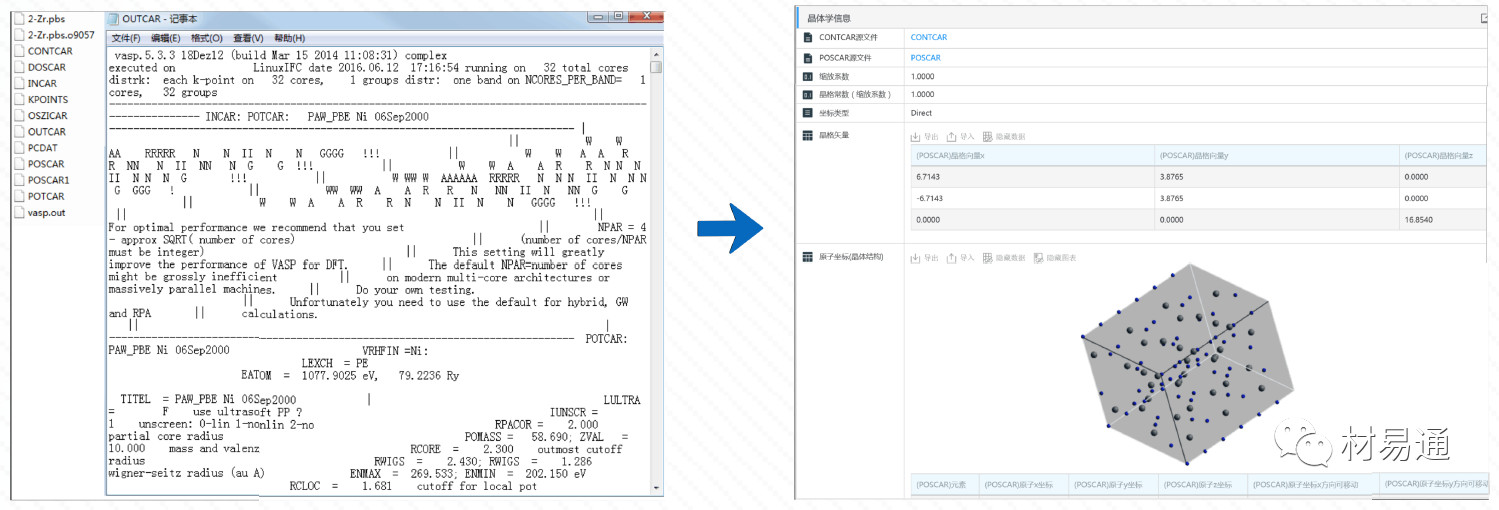Click Notepad scrollbar up arrow
Screen dimensions: 1499x510
(656, 53)
